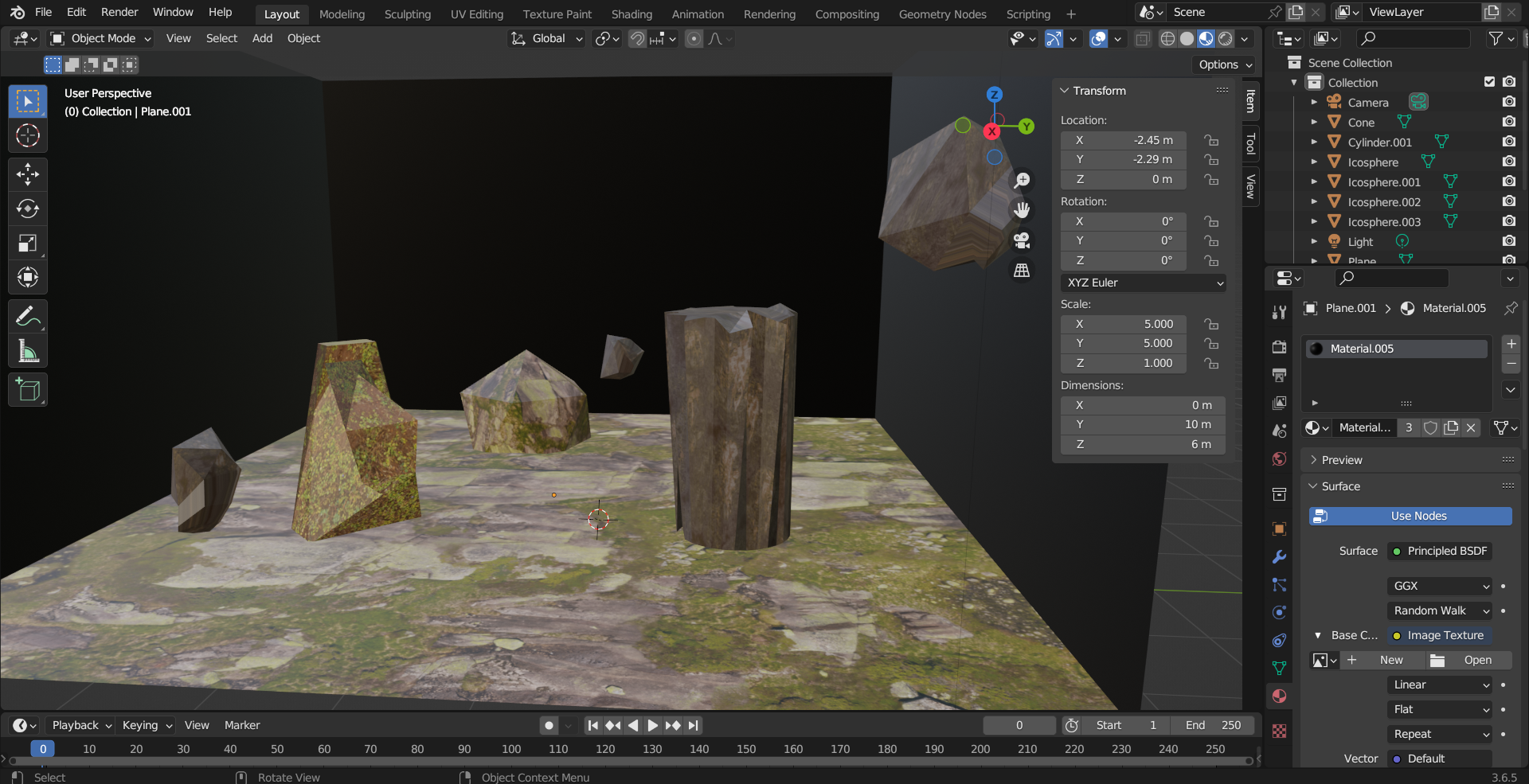Open GGX distribution dropdown
The image size is (1529, 784).
point(1441,586)
